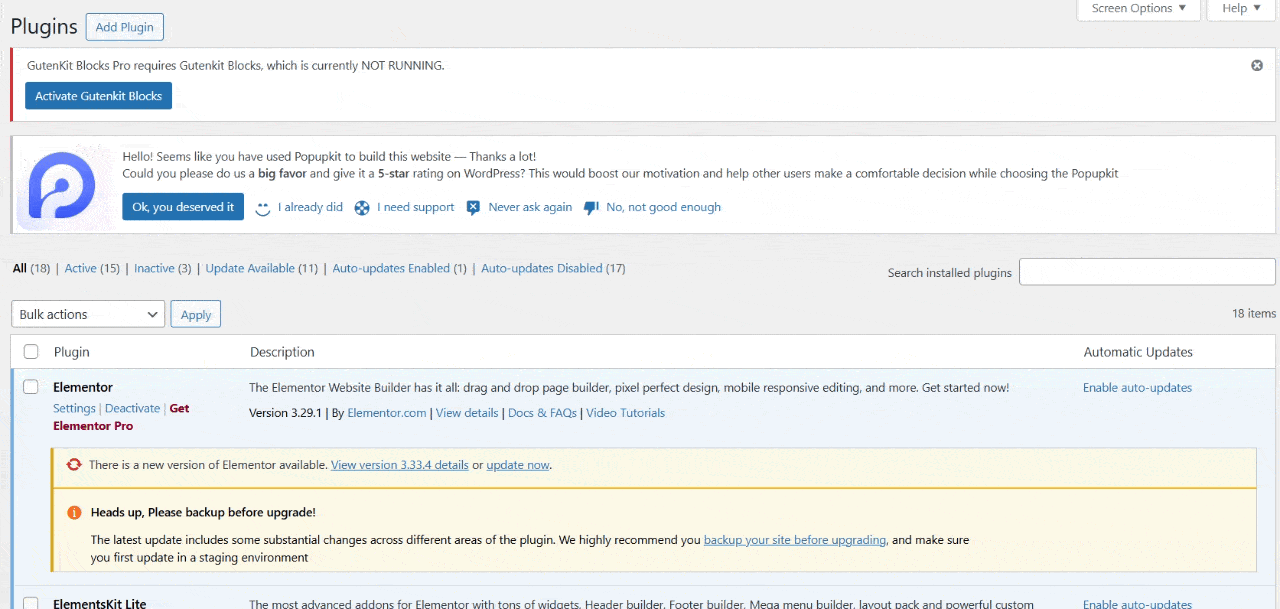This screenshot has height=609, width=1280.
Task: Click the thumbs-down 'No, not good enough' icon
Action: pyautogui.click(x=591, y=208)
